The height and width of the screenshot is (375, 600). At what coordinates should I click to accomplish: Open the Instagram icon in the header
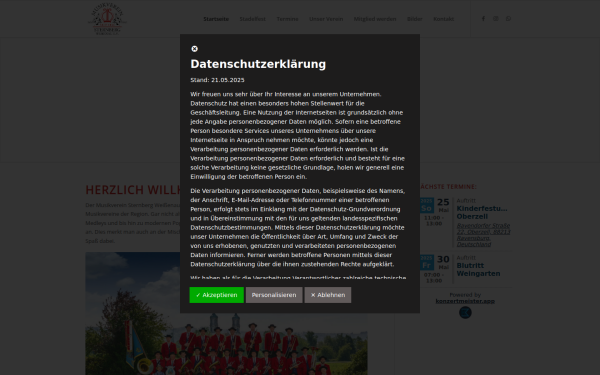tap(496, 19)
